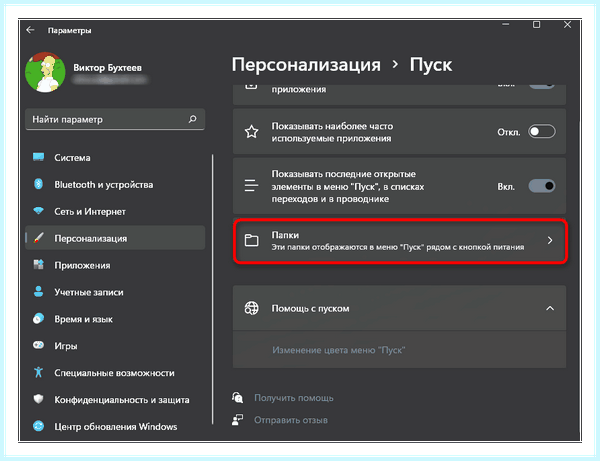Click the Получить помощь headset icon
The height and width of the screenshot is (461, 600).
pos(237,397)
